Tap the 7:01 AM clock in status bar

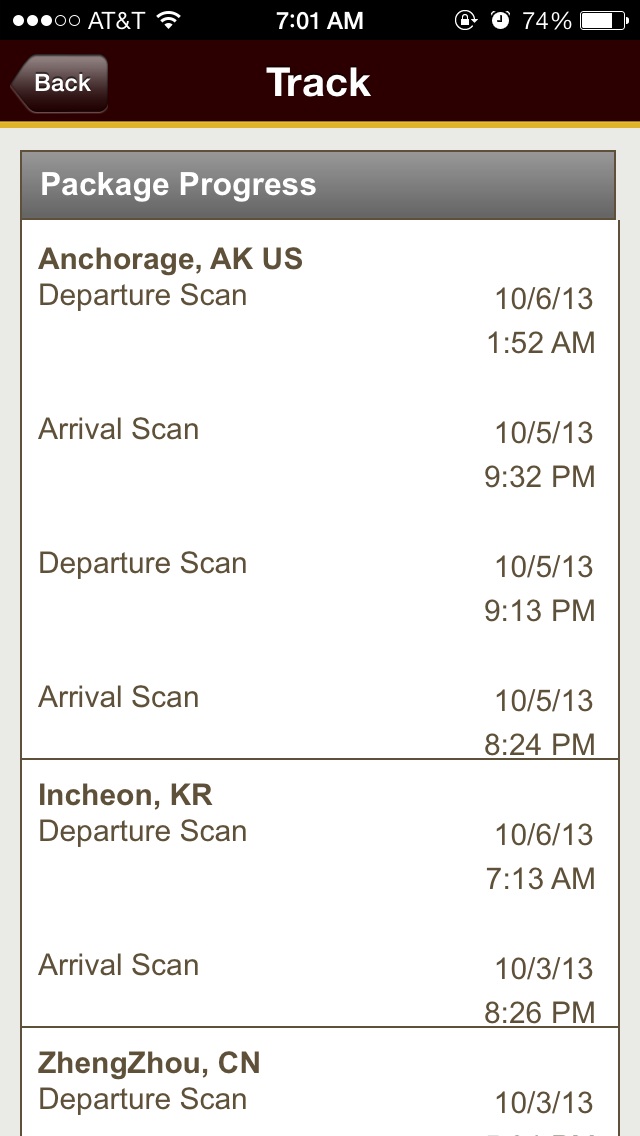pos(320,20)
